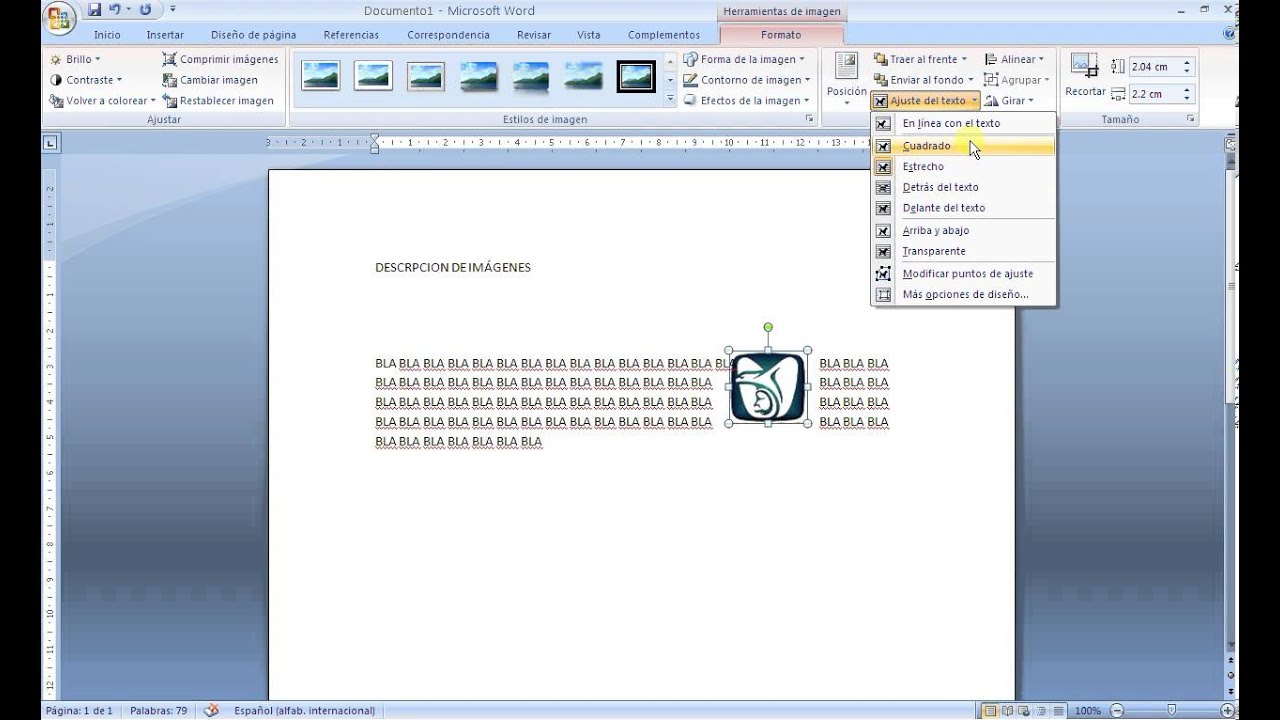Image resolution: width=1280 pixels, height=720 pixels.
Task: Choose Delante del texto wrapping
Action: click(x=964, y=208)
